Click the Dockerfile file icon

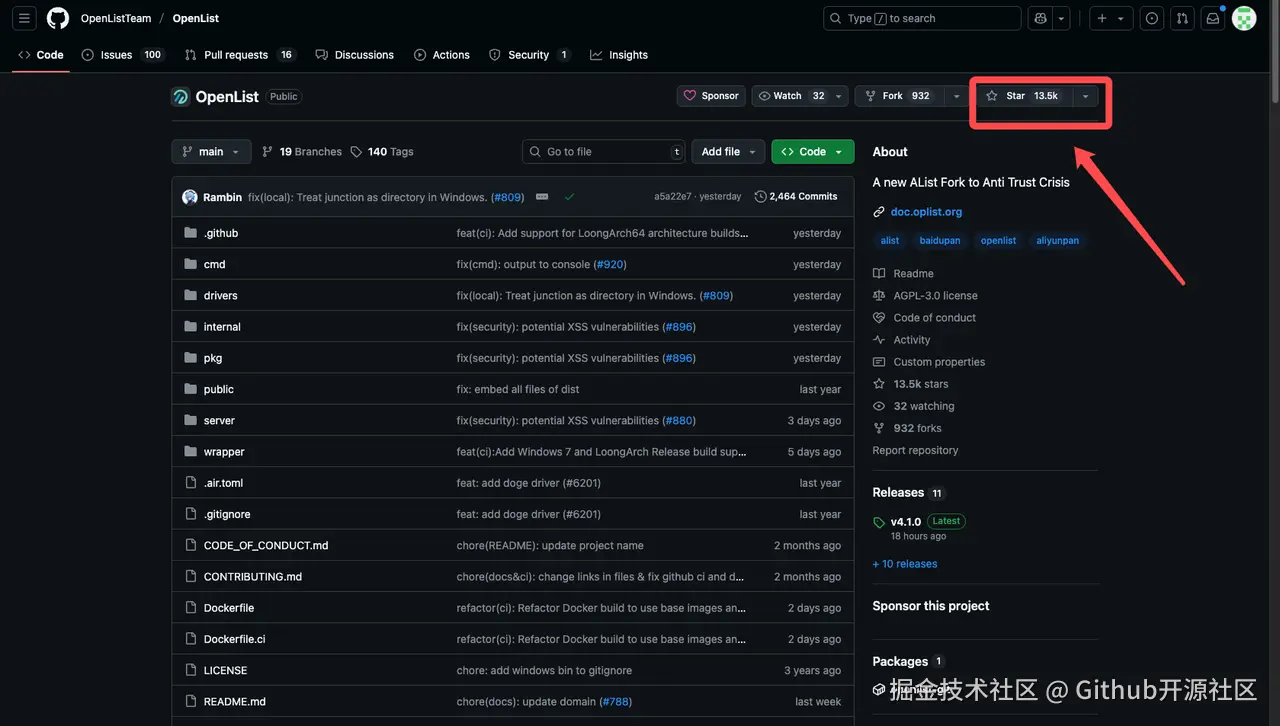tap(191, 608)
